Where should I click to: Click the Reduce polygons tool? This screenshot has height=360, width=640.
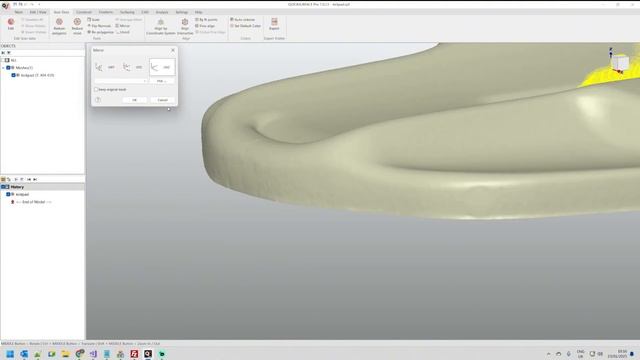tap(59, 26)
